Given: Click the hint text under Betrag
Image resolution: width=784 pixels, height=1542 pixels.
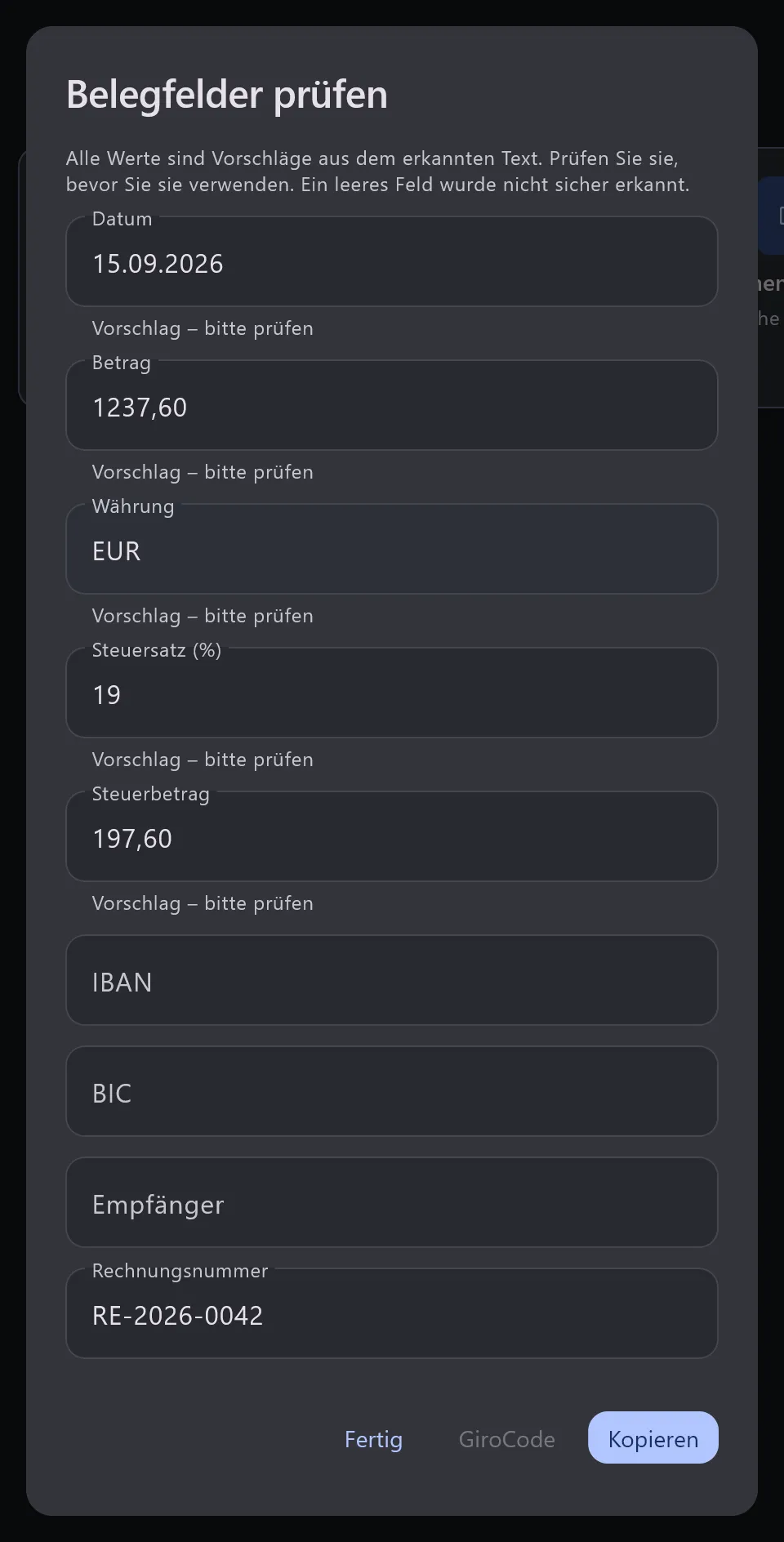Looking at the screenshot, I should tap(203, 472).
